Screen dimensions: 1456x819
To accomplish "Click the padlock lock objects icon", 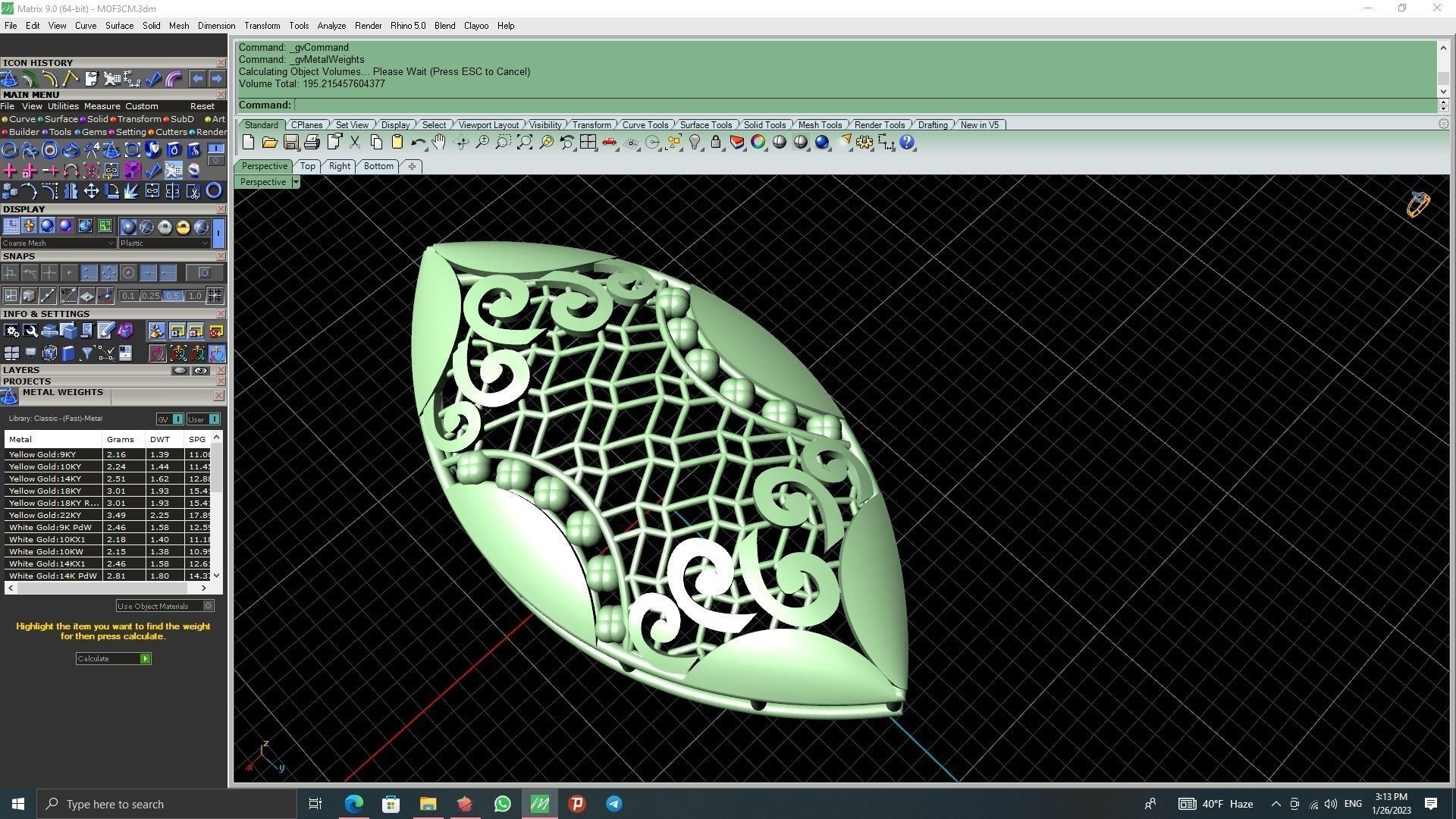I will click(x=716, y=143).
